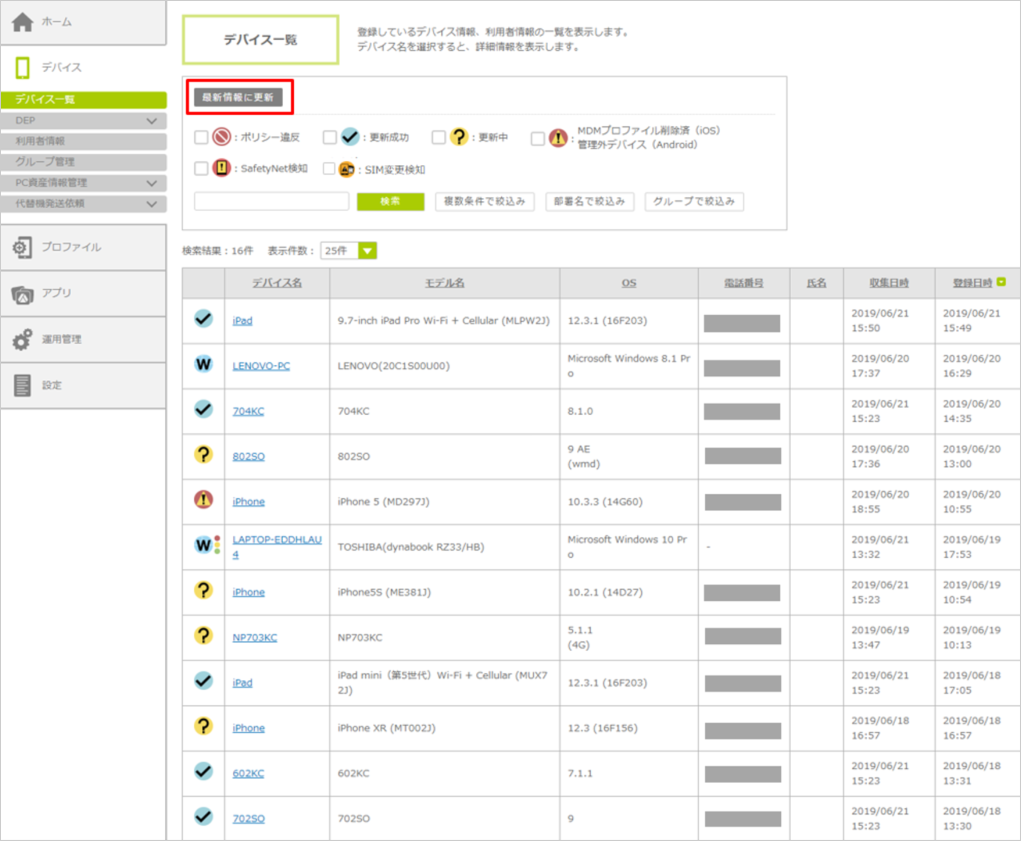Sort by the 登録日時 column header
The image size is (1021, 841).
[973, 283]
